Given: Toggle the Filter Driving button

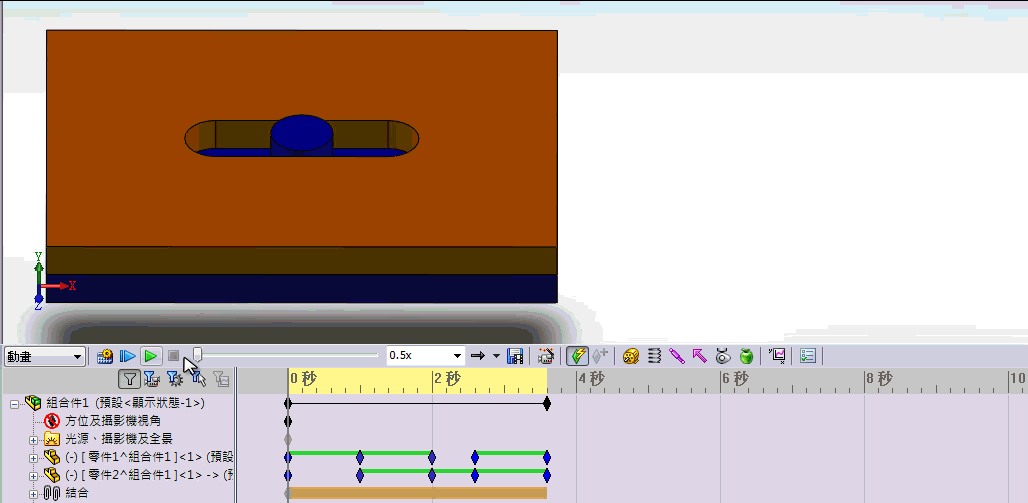Looking at the screenshot, I should point(174,378).
